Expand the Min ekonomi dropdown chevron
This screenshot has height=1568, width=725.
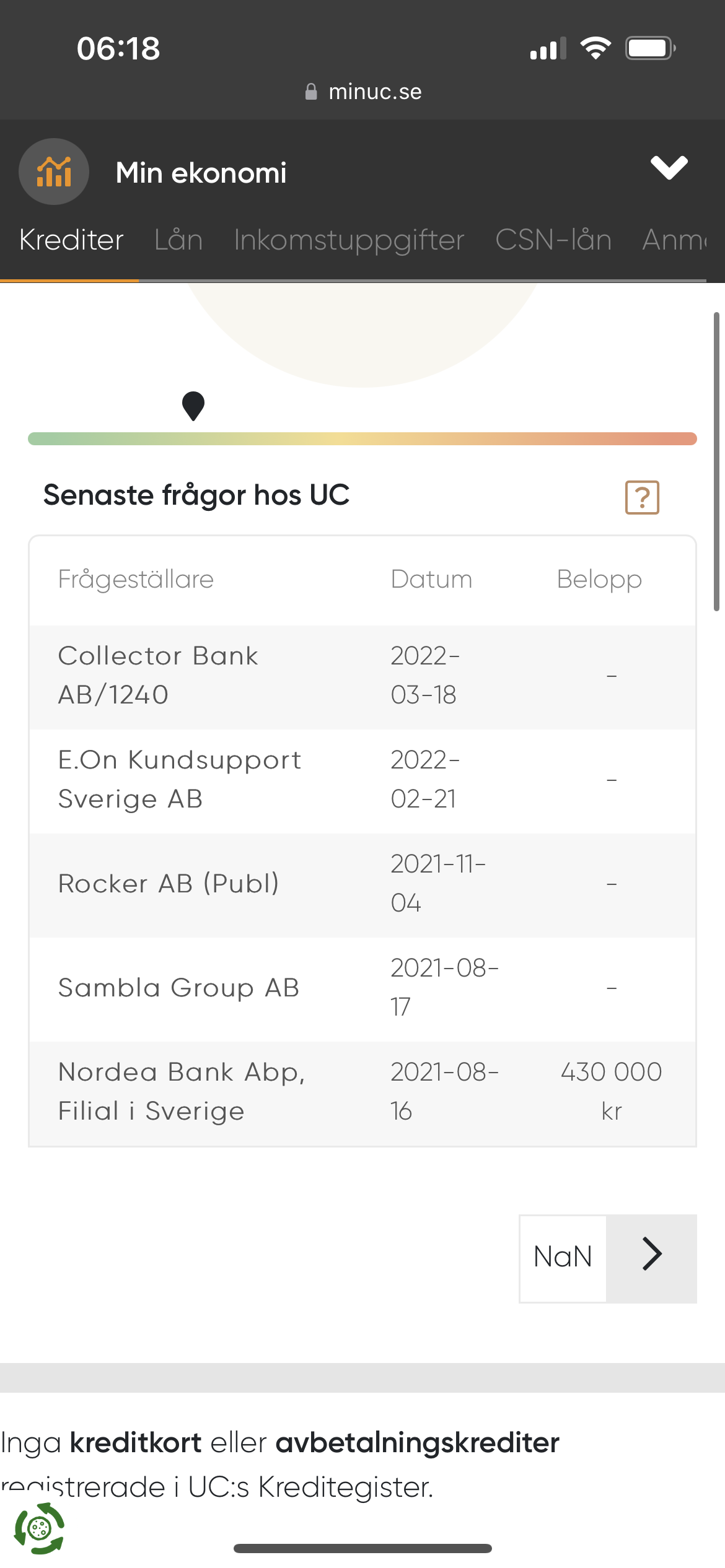[x=669, y=168]
